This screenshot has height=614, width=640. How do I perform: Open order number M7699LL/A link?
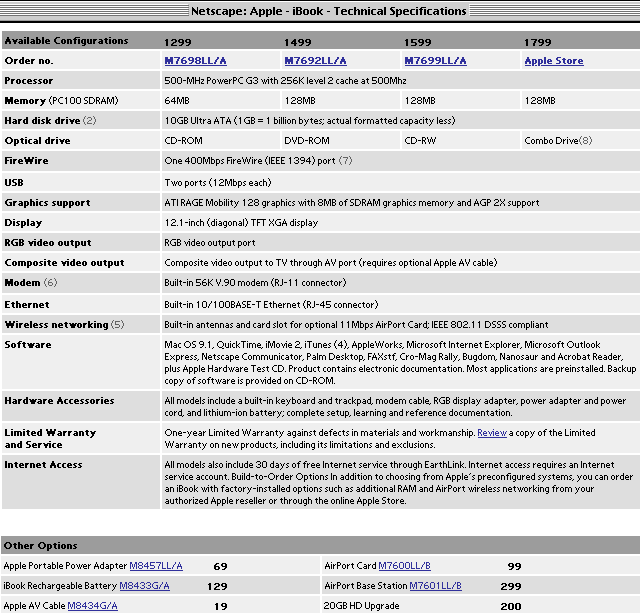(x=435, y=61)
